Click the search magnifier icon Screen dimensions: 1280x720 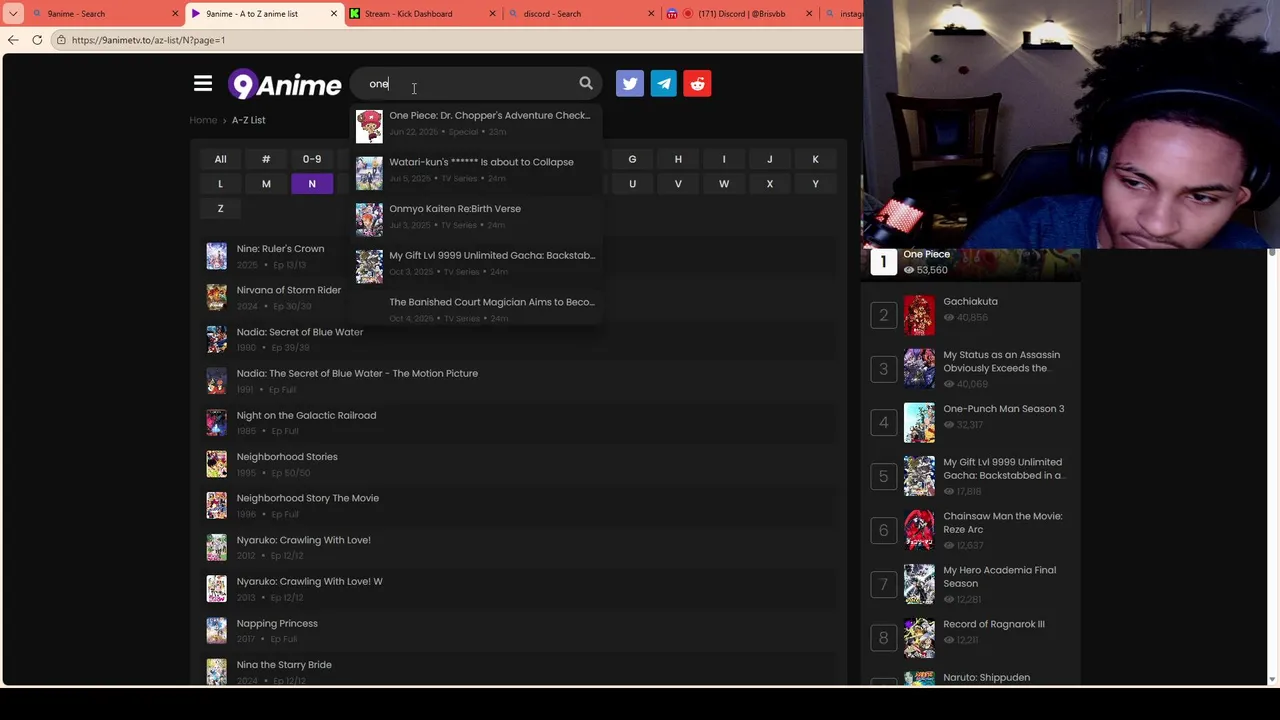point(586,84)
